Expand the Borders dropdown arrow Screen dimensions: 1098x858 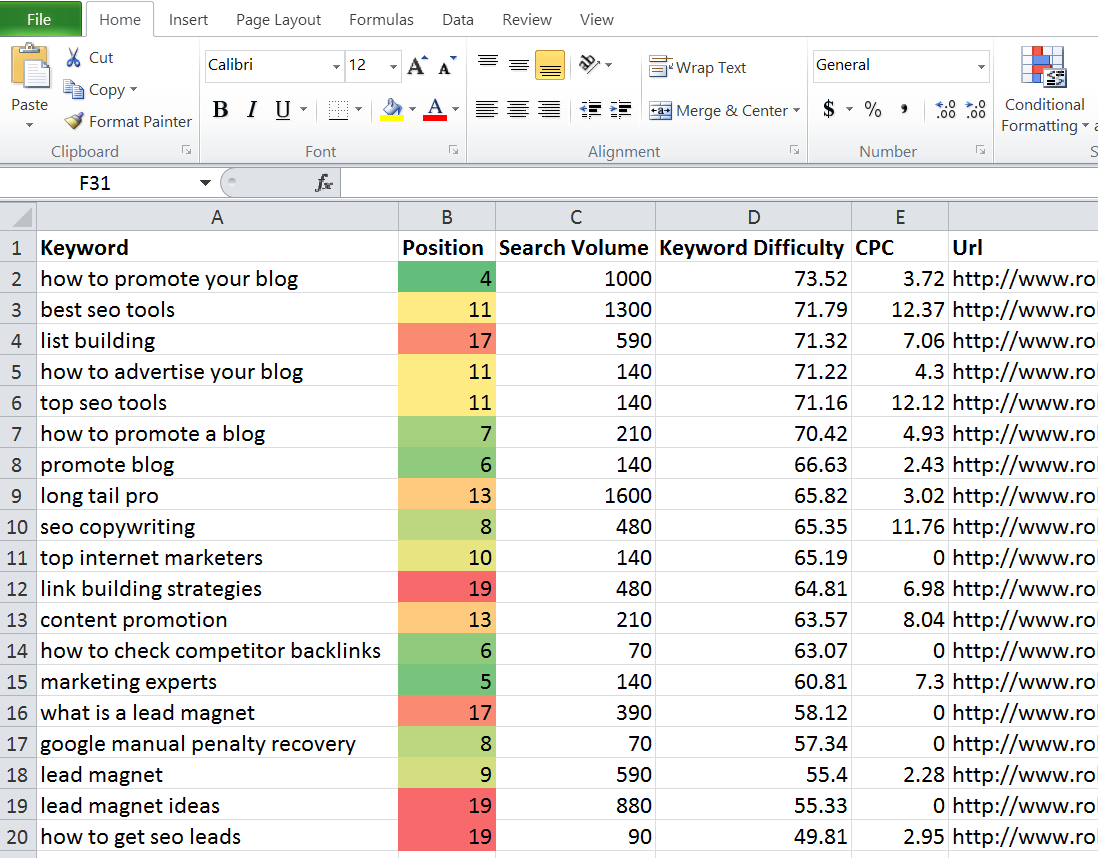[x=356, y=110]
